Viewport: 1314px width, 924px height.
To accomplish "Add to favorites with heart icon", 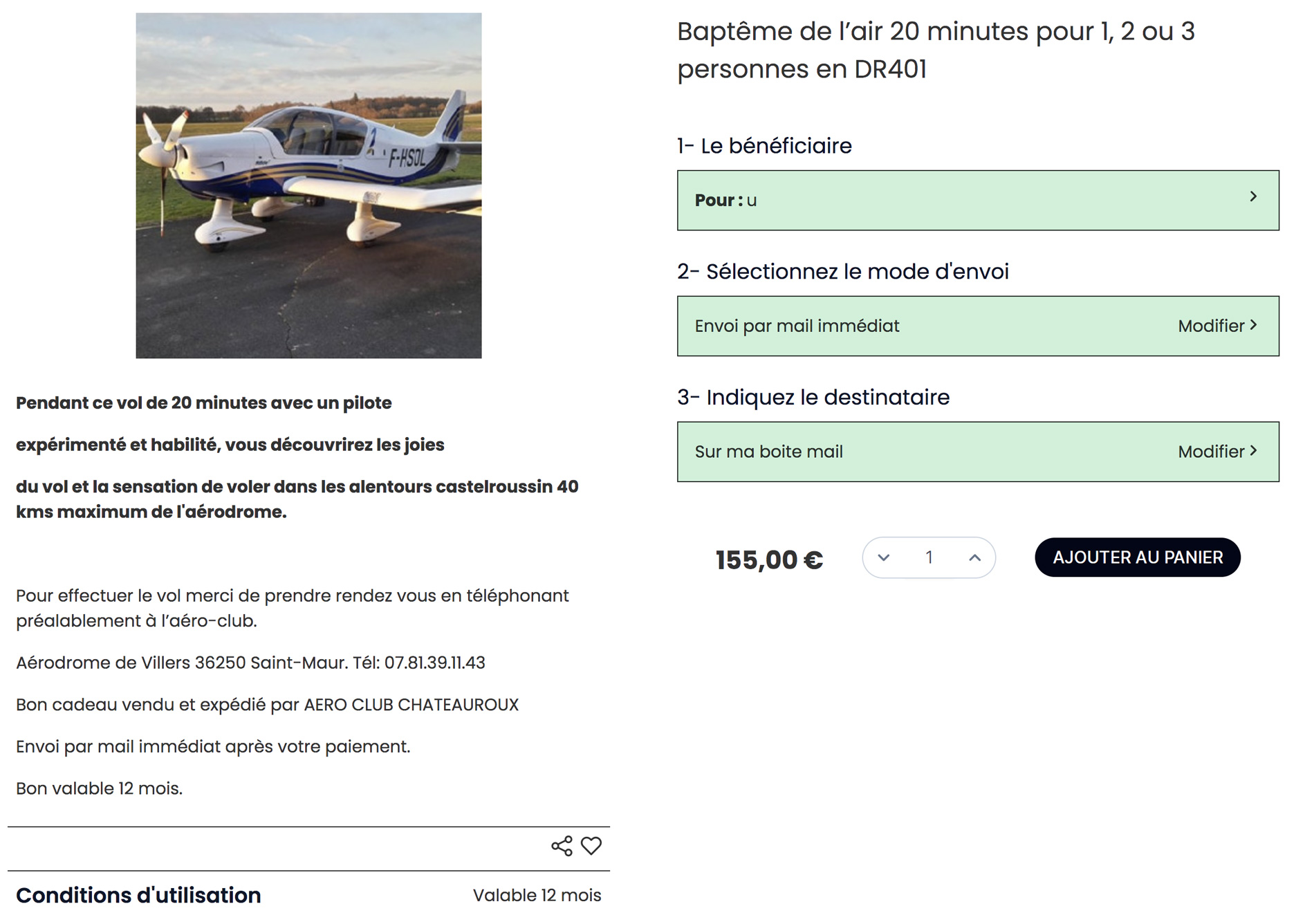I will (x=591, y=846).
